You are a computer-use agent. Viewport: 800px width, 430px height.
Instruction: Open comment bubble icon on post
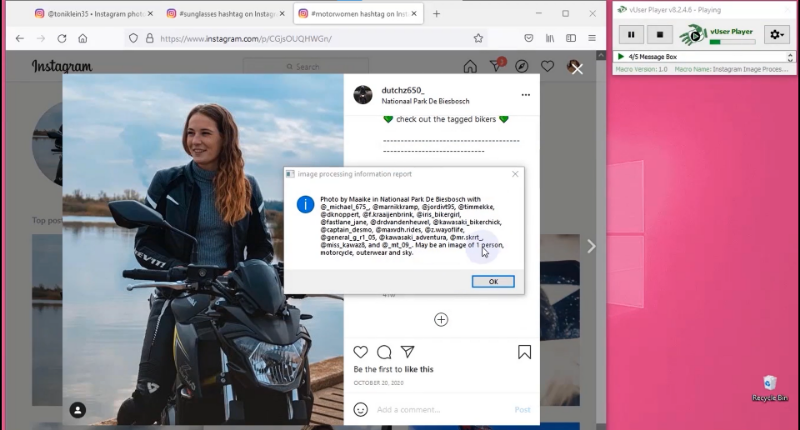[x=384, y=352]
